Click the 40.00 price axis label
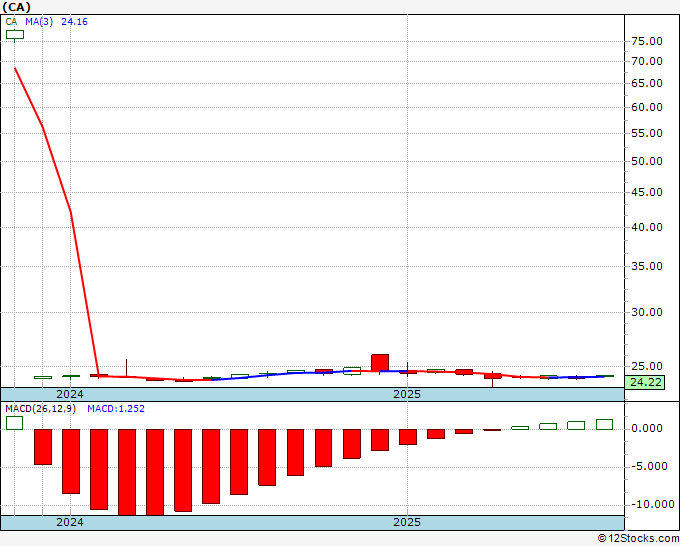 click(647, 227)
